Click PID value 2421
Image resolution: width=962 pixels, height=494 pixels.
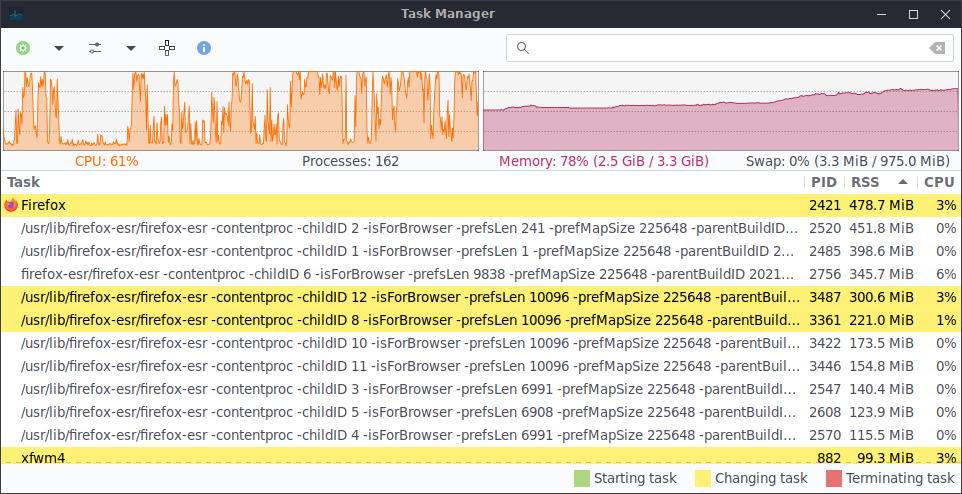point(823,206)
